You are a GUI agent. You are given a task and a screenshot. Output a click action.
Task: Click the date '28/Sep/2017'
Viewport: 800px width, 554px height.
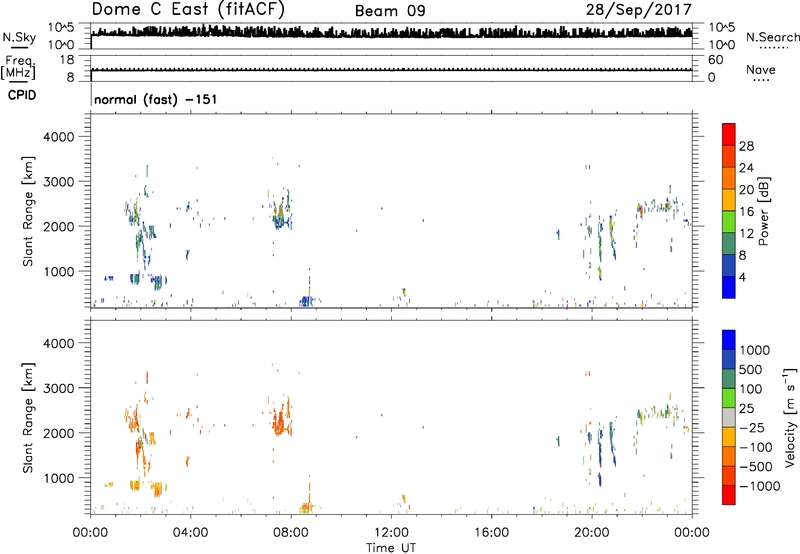click(638, 9)
